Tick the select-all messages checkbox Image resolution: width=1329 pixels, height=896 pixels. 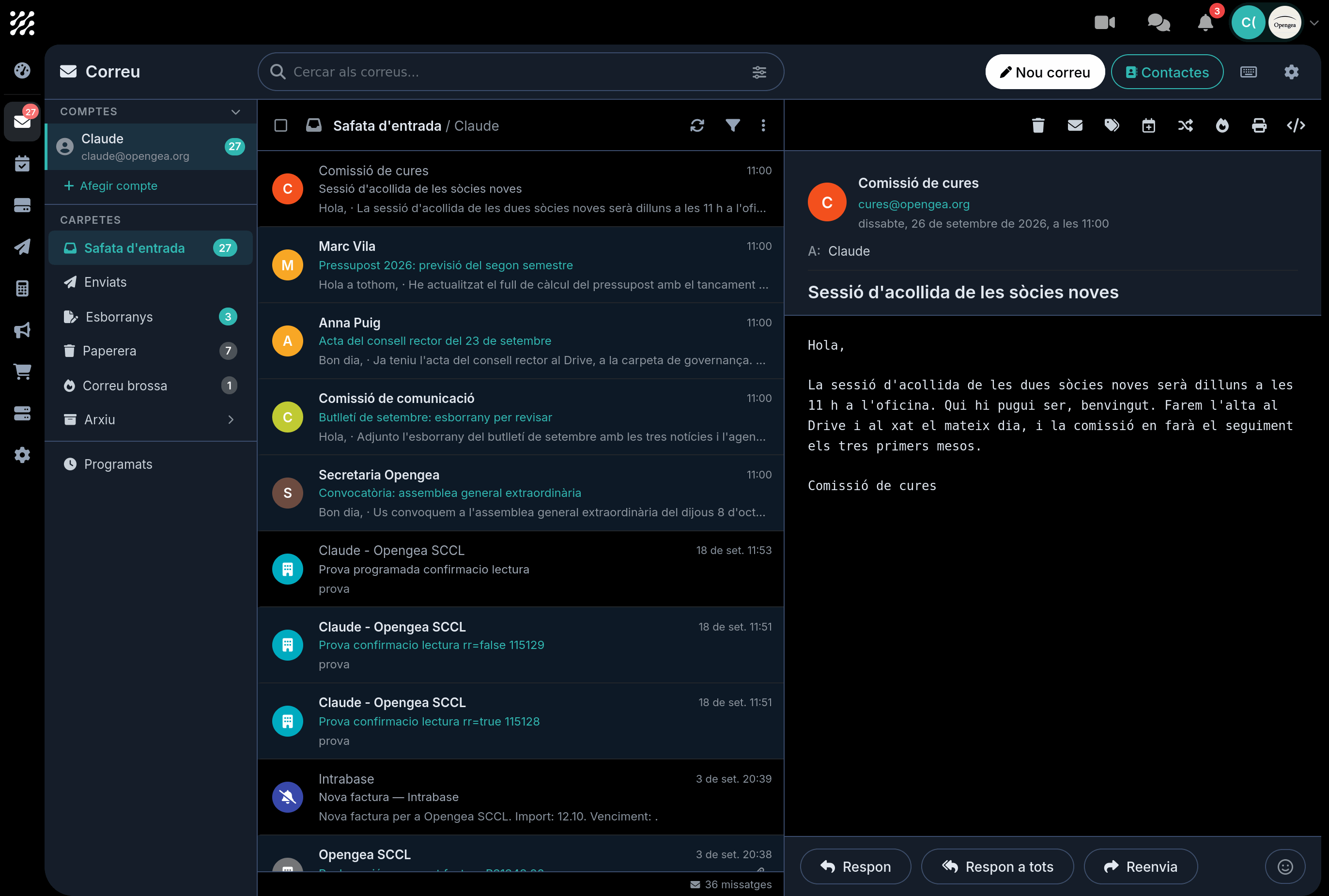point(280,125)
